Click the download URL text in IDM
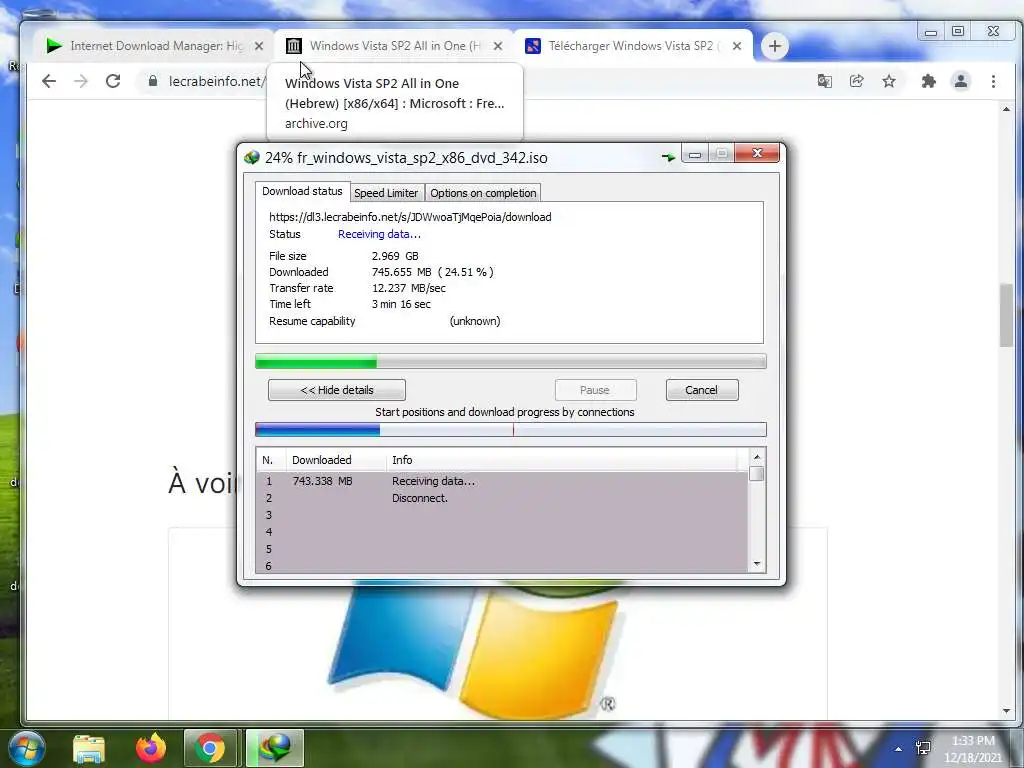 coord(410,217)
